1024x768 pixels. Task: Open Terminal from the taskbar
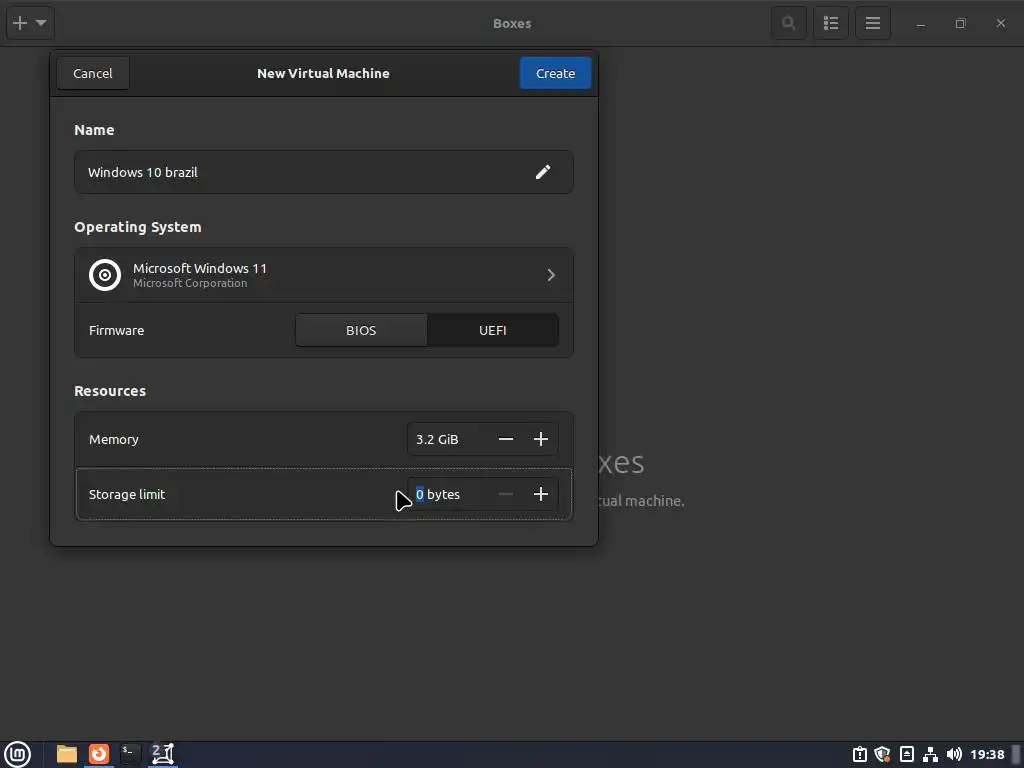tap(131, 754)
